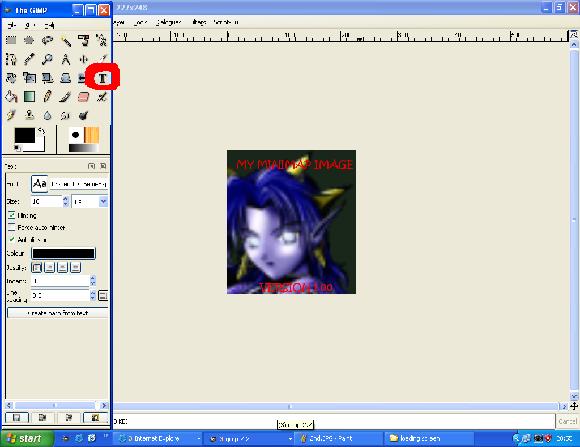
Task: Click the Indent spinner arrows
Action: click(x=93, y=280)
